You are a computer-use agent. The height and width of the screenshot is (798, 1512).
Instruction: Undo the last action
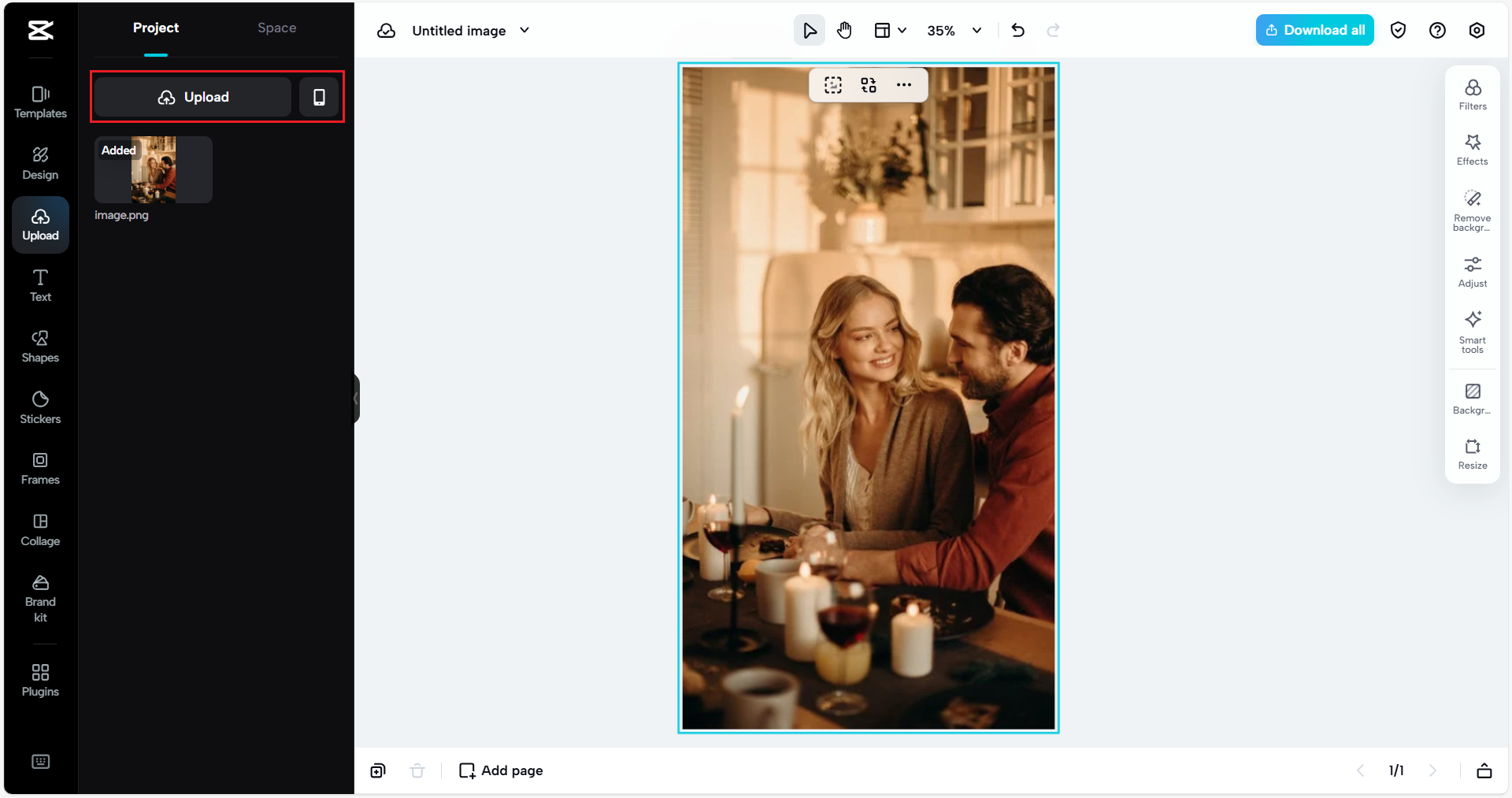click(x=1017, y=30)
